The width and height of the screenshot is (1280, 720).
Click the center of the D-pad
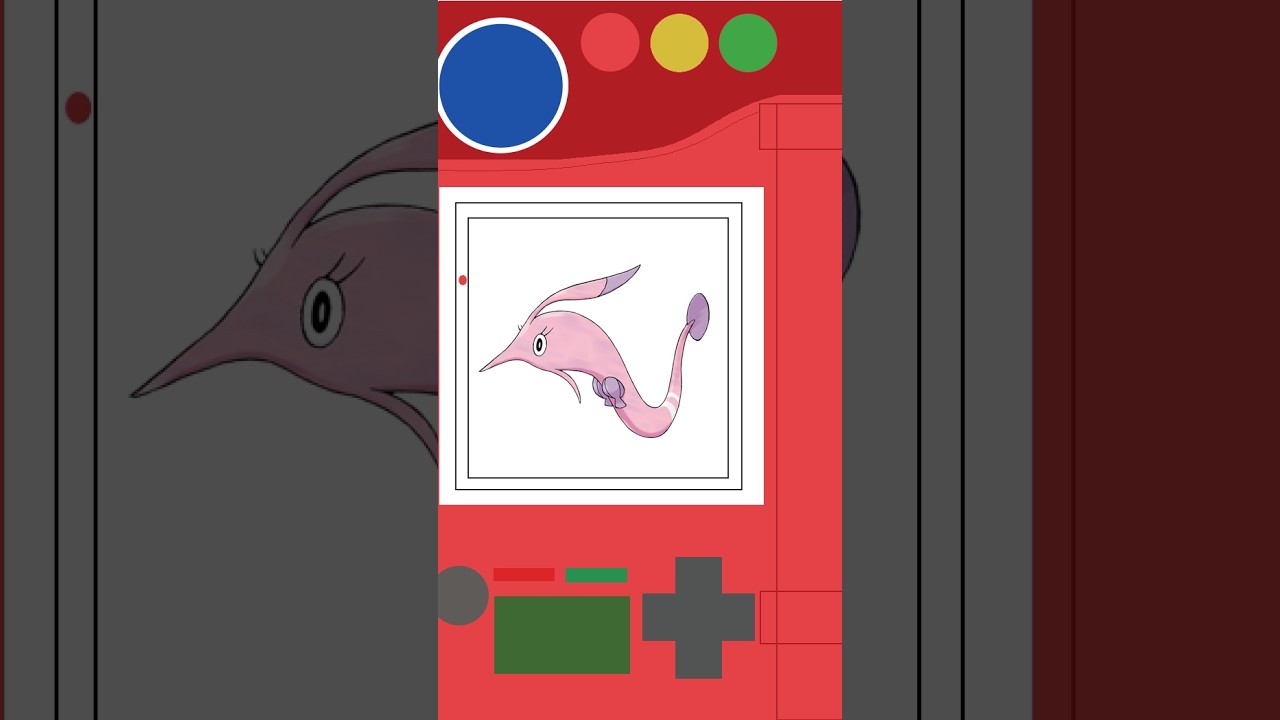(698, 617)
